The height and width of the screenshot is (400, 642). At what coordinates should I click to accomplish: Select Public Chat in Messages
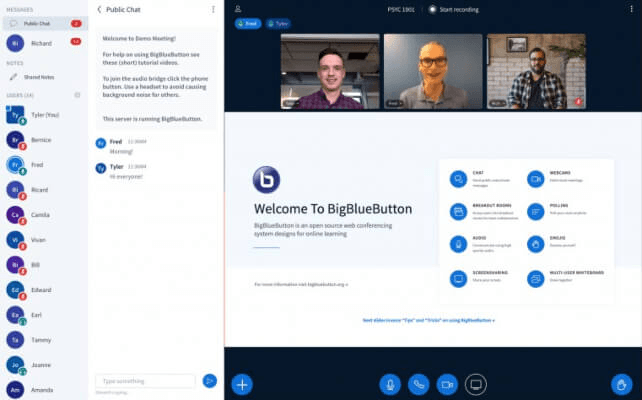point(40,22)
